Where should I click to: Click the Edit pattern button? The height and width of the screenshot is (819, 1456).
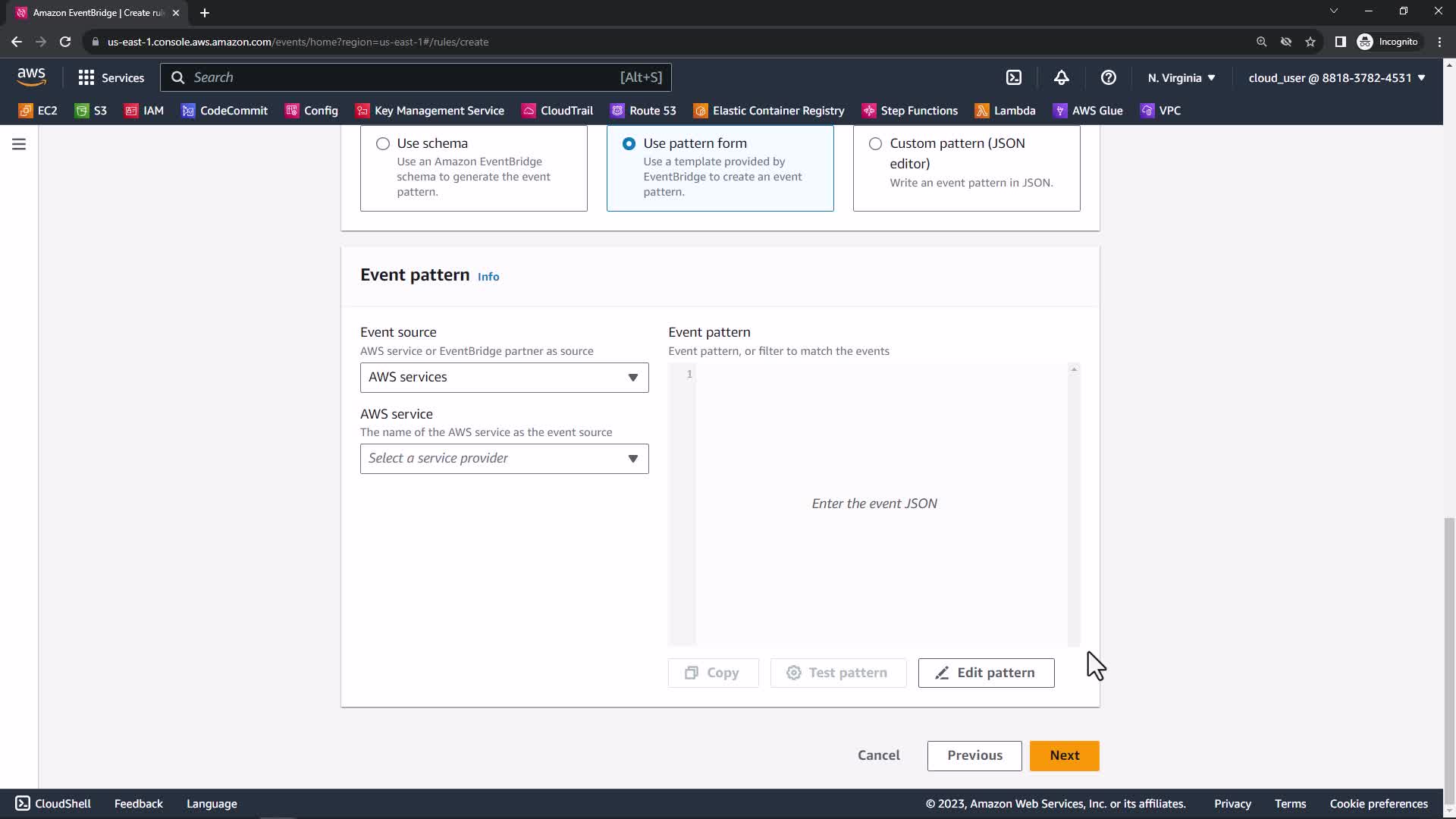985,673
